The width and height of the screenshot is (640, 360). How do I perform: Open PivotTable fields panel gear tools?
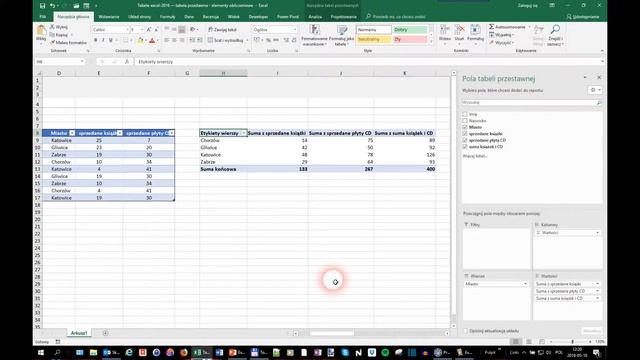[x=595, y=90]
